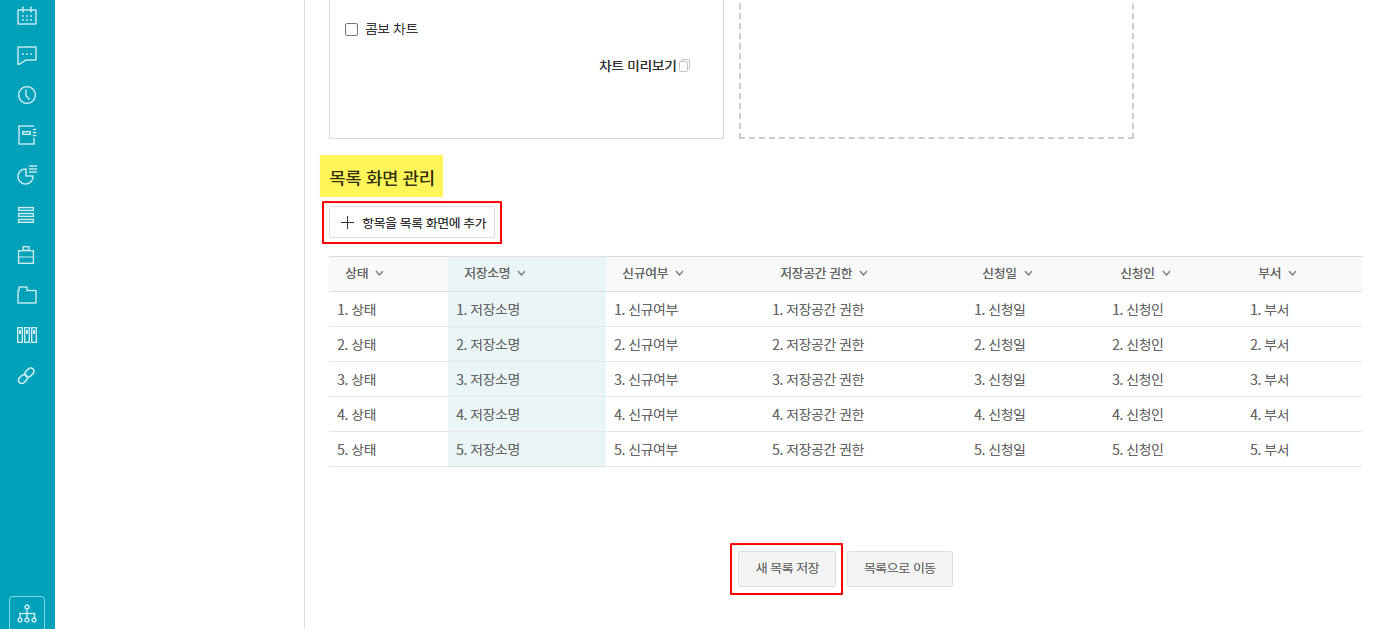The height and width of the screenshot is (629, 1383).
Task: Select the '3. 저장공간 권한' table cell
Action: click(818, 380)
